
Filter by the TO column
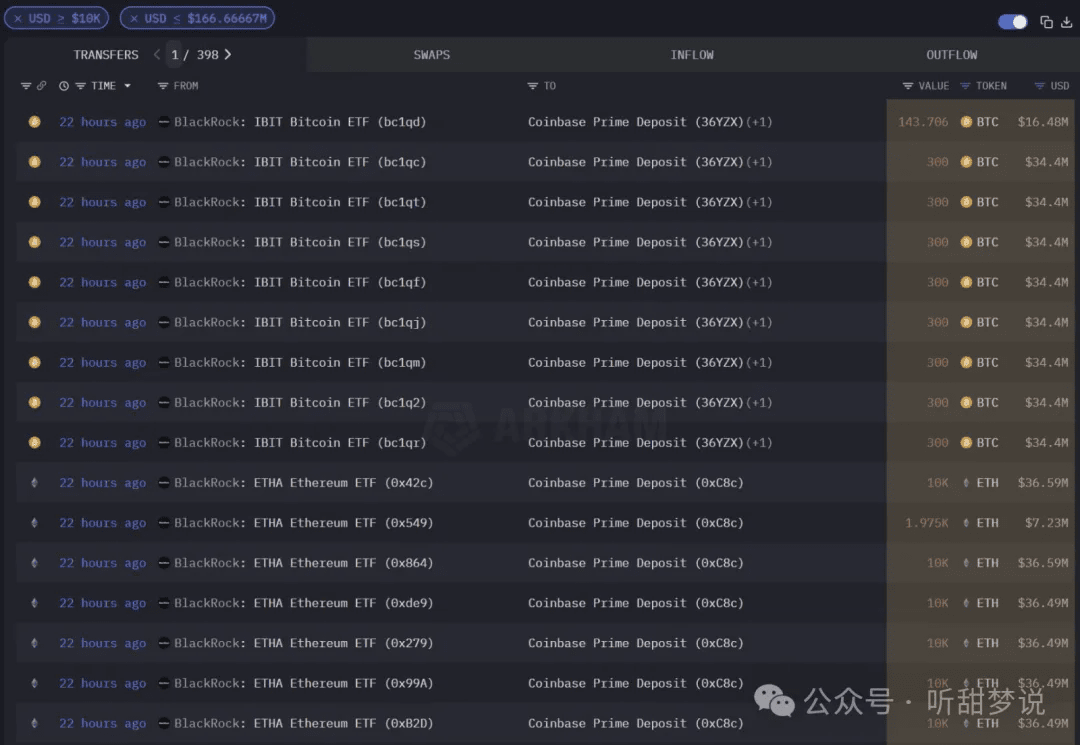532,86
